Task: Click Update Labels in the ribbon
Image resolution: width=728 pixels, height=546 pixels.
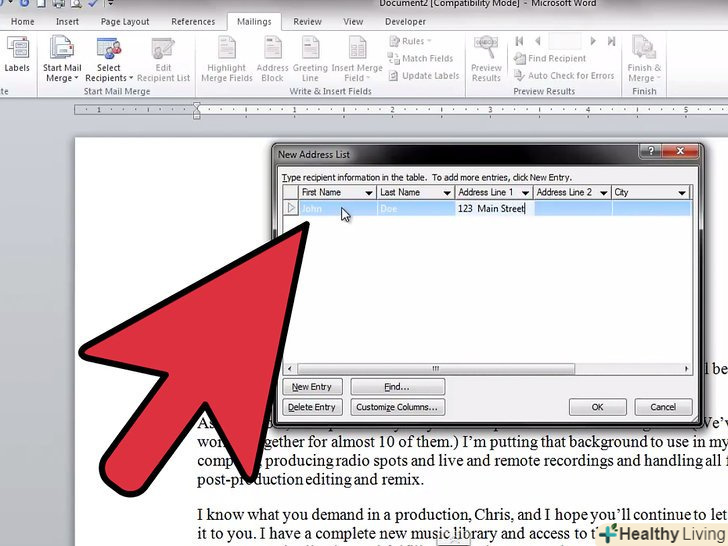Action: point(424,76)
